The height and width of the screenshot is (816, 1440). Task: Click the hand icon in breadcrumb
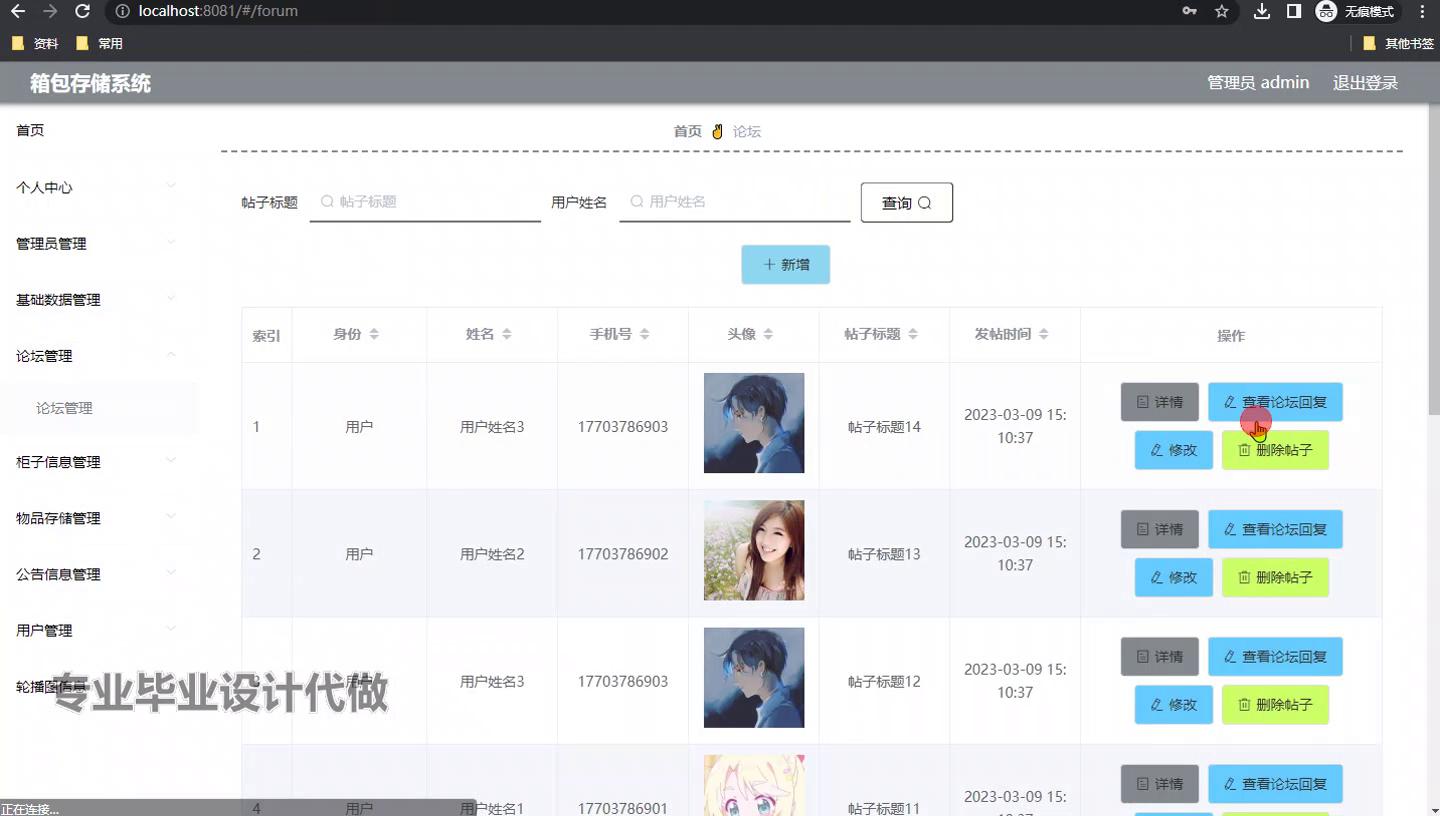(x=717, y=131)
